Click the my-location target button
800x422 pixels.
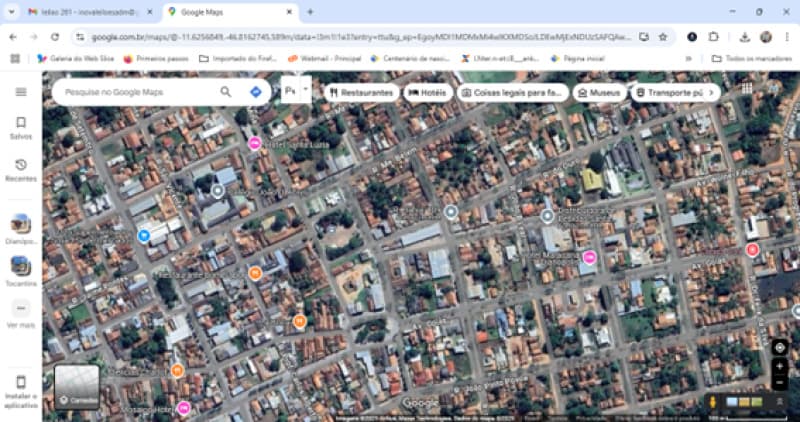pyautogui.click(x=780, y=348)
